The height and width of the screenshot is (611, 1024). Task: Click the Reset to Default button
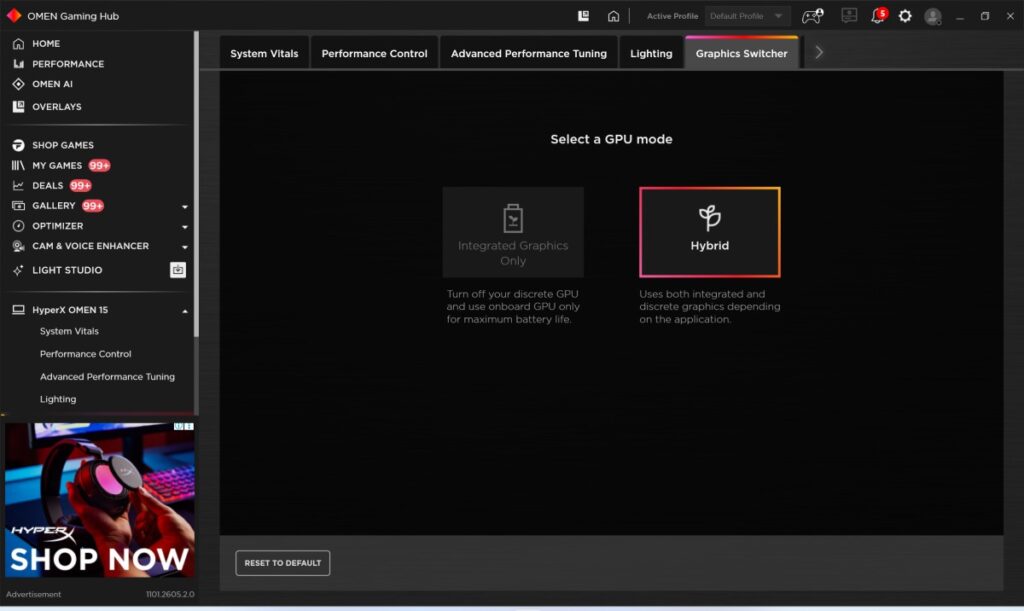click(x=283, y=563)
